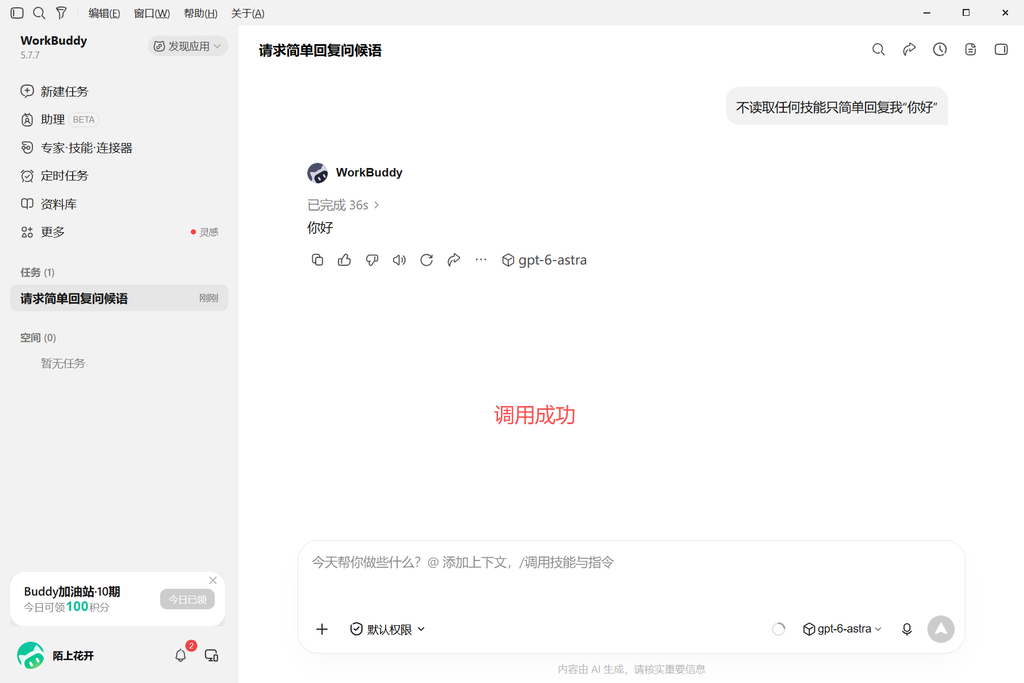
Task: Click the 任务 (1) section header
Action: tap(37, 272)
